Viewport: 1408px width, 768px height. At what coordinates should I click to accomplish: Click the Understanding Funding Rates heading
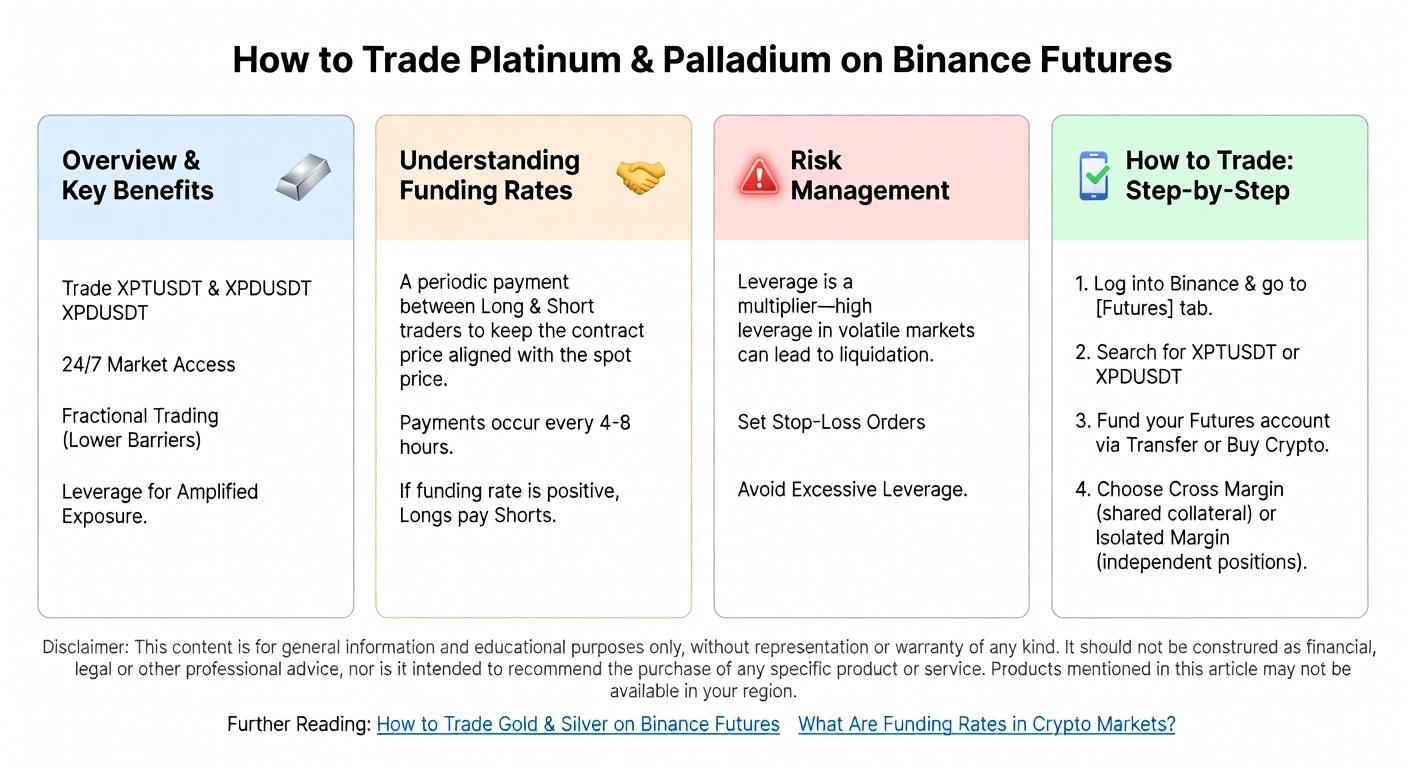tap(489, 176)
